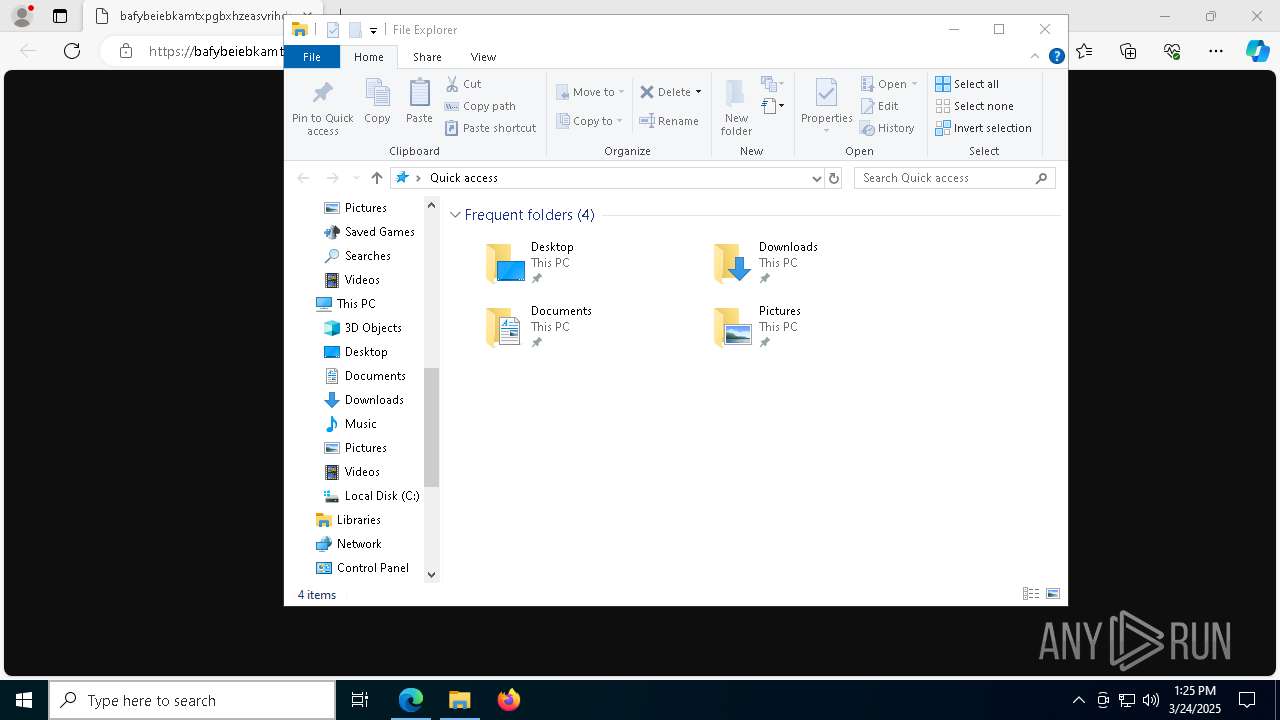Go up one folder level arrow
Screen dimensions: 1280x720
(376, 178)
